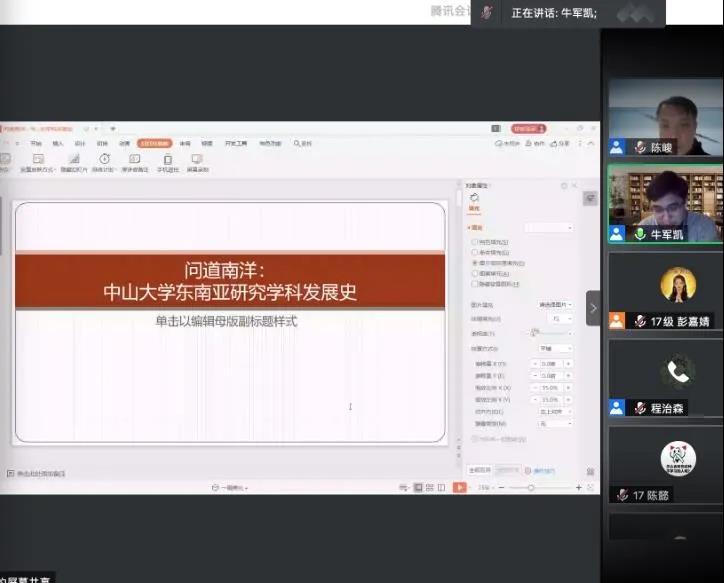724x583 pixels.
Task: Click the zoom in plus icon
Action: tap(580, 487)
